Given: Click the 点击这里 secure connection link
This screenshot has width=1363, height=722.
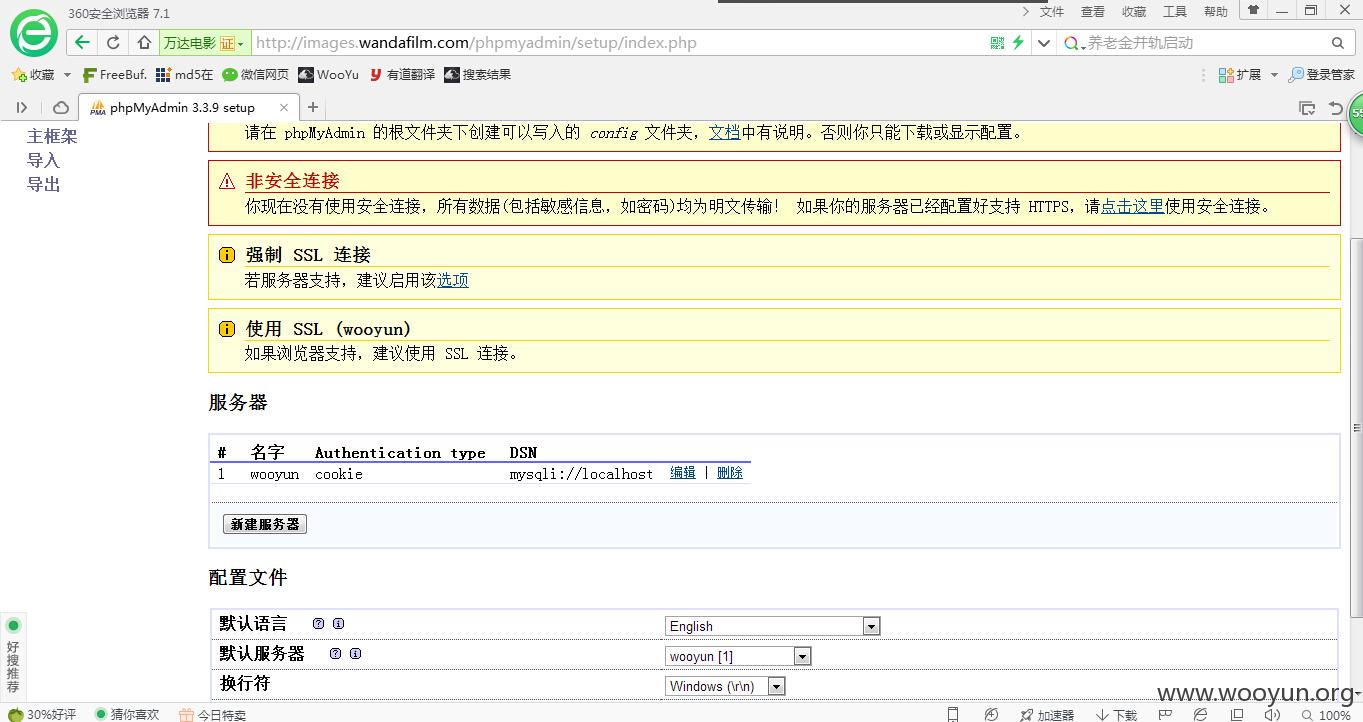Looking at the screenshot, I should coord(1133,206).
